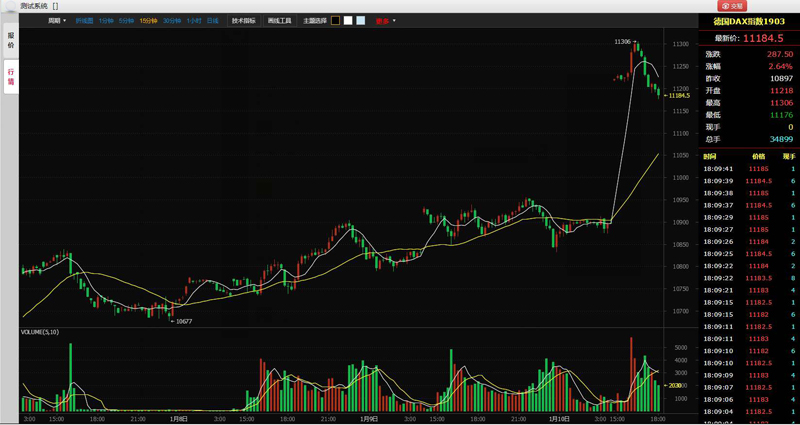
Task: Choose the black theme swatch
Action: click(x=335, y=21)
